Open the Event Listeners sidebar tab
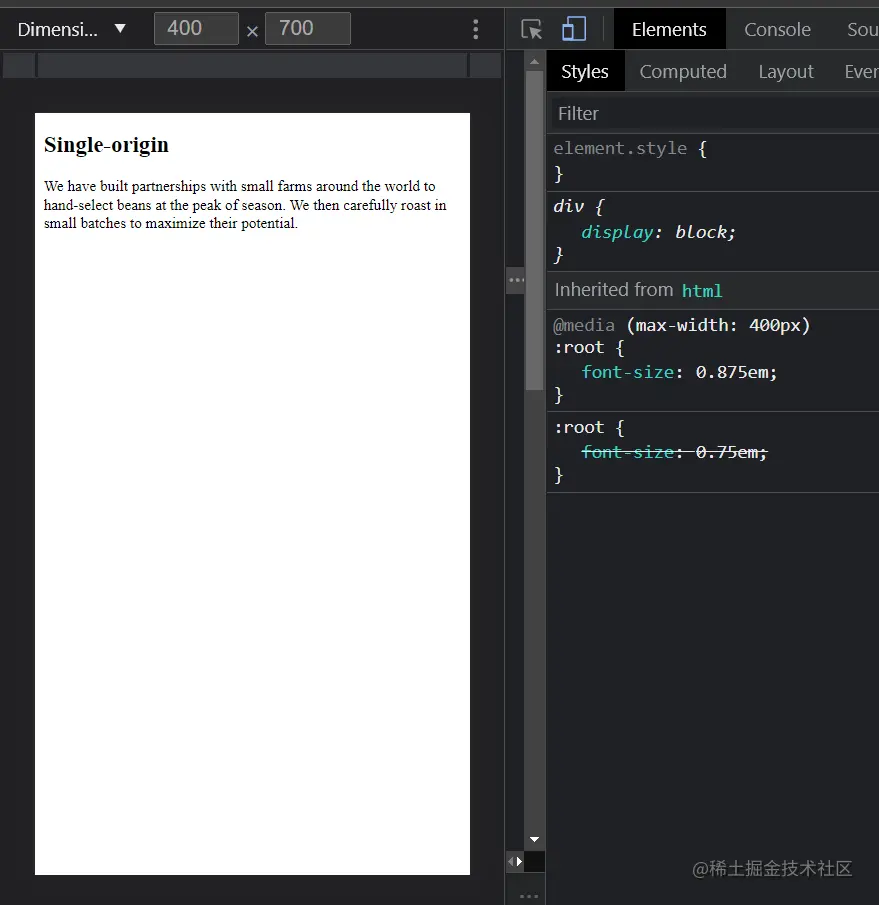The height and width of the screenshot is (905, 879). pos(861,72)
